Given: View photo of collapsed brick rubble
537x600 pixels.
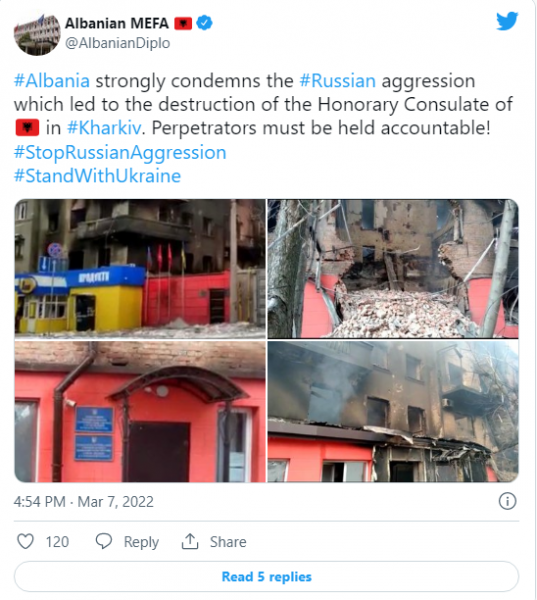Looking at the screenshot, I should pyautogui.click(x=393, y=269).
